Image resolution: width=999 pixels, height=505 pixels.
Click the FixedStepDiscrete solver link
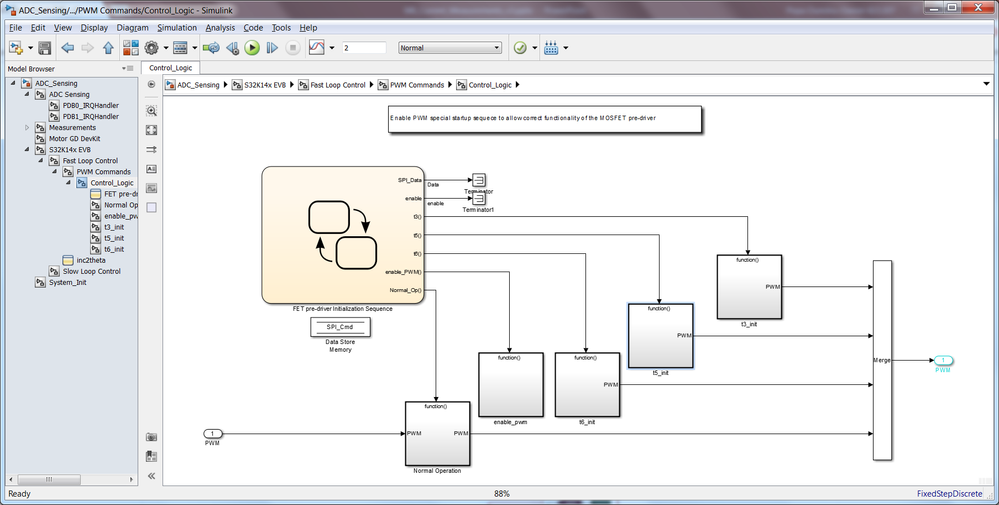(x=949, y=494)
